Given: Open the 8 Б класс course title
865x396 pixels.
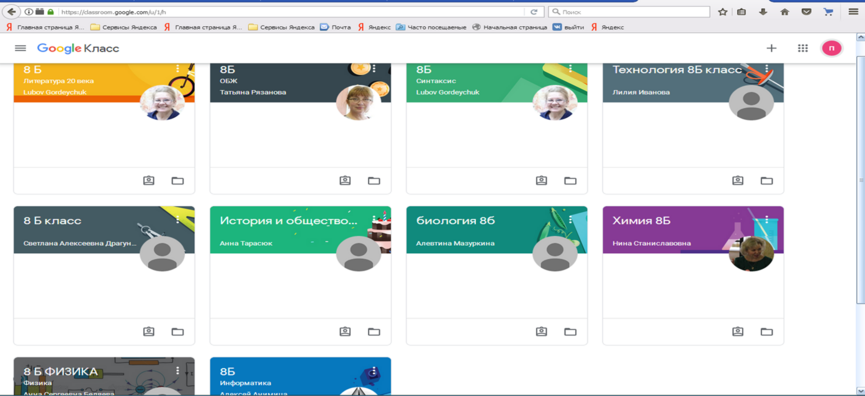Looking at the screenshot, I should pyautogui.click(x=52, y=221).
